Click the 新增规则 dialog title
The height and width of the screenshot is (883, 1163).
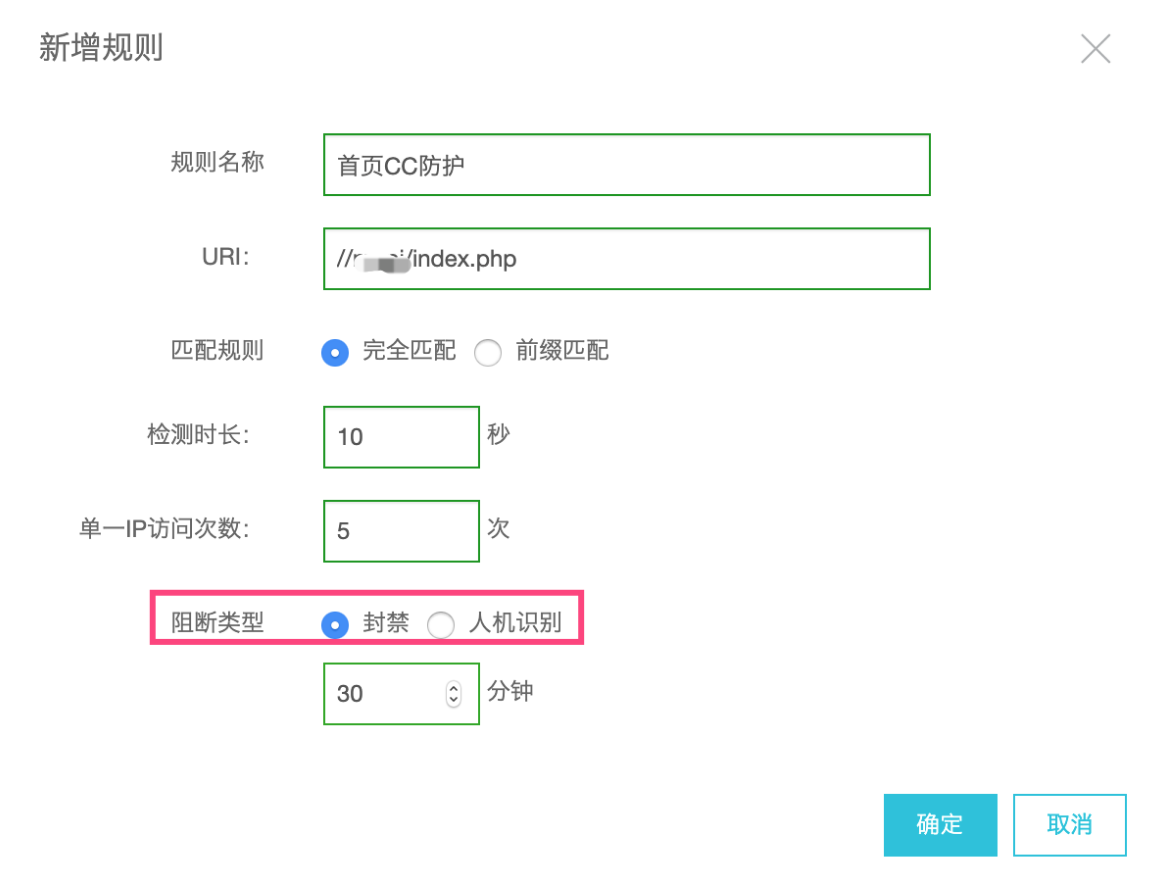click(100, 48)
